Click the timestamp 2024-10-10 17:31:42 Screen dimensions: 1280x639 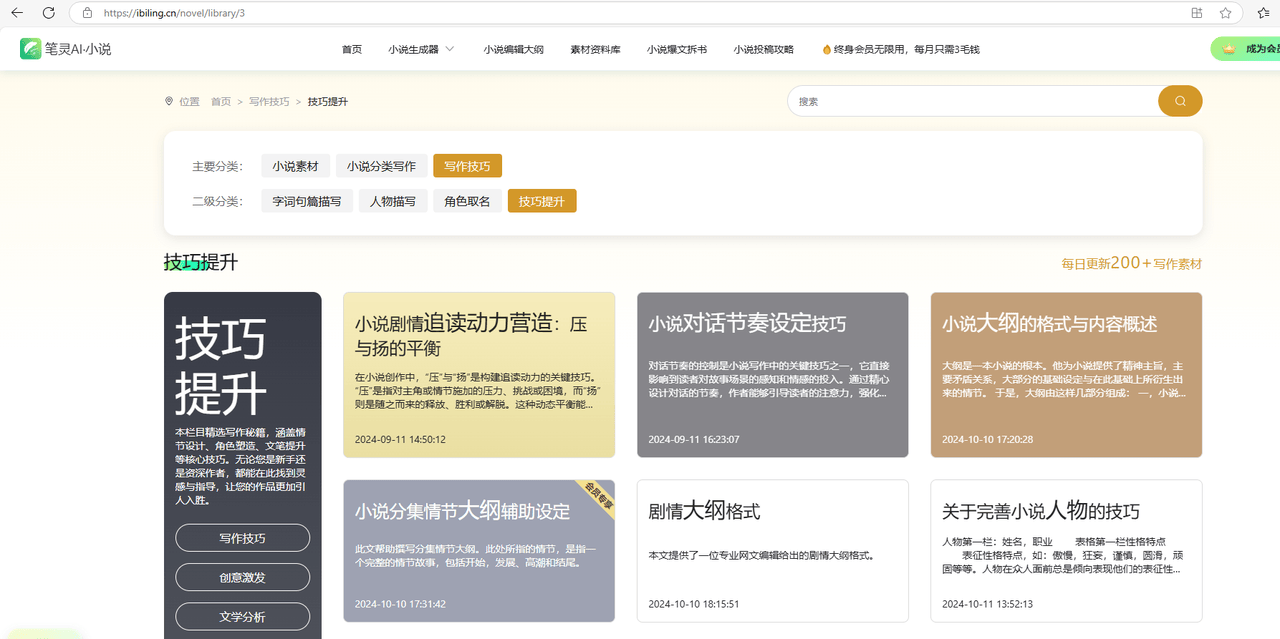pyautogui.click(x=400, y=604)
